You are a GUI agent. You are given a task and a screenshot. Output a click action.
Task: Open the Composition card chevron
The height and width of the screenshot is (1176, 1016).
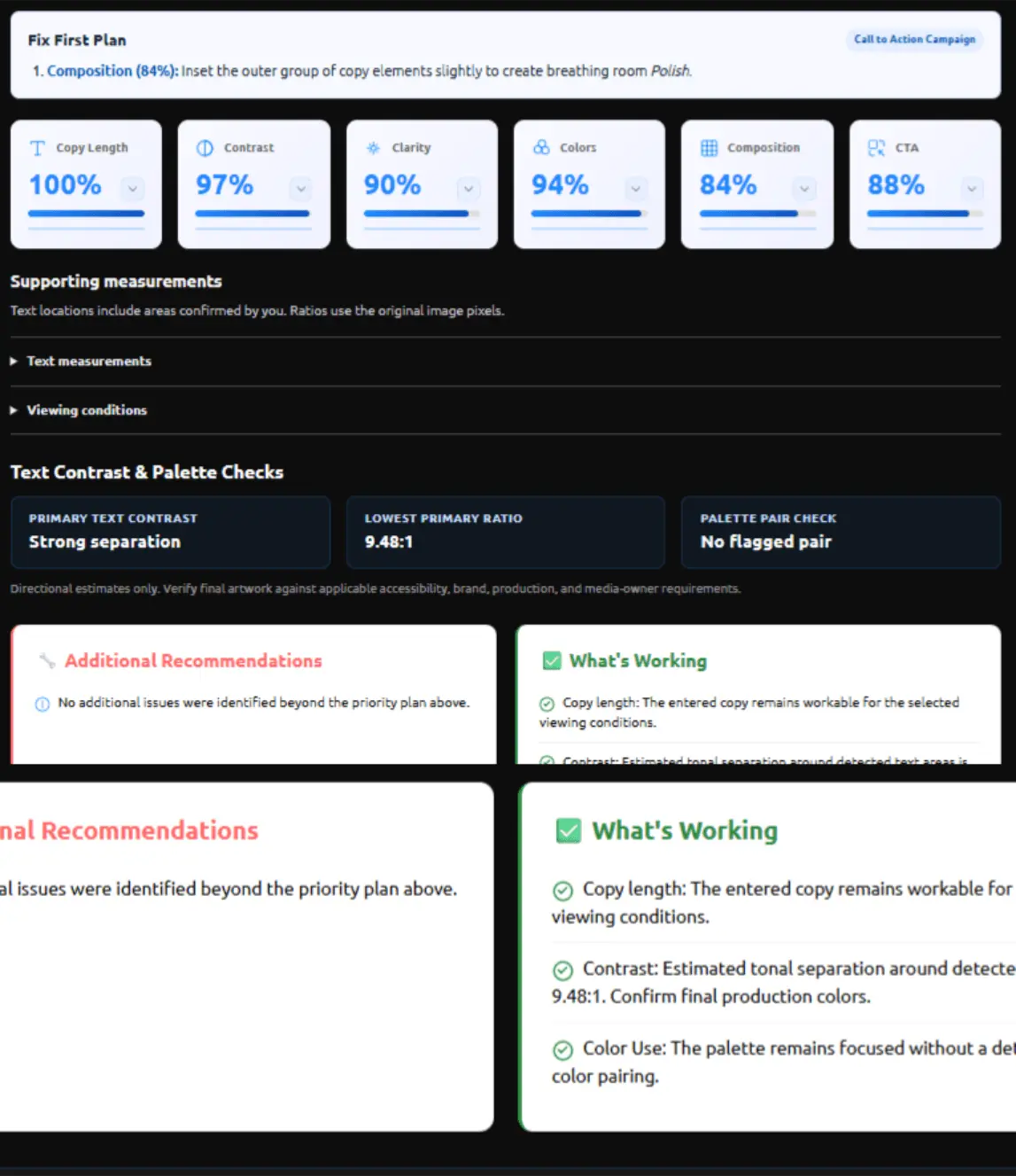[x=804, y=188]
